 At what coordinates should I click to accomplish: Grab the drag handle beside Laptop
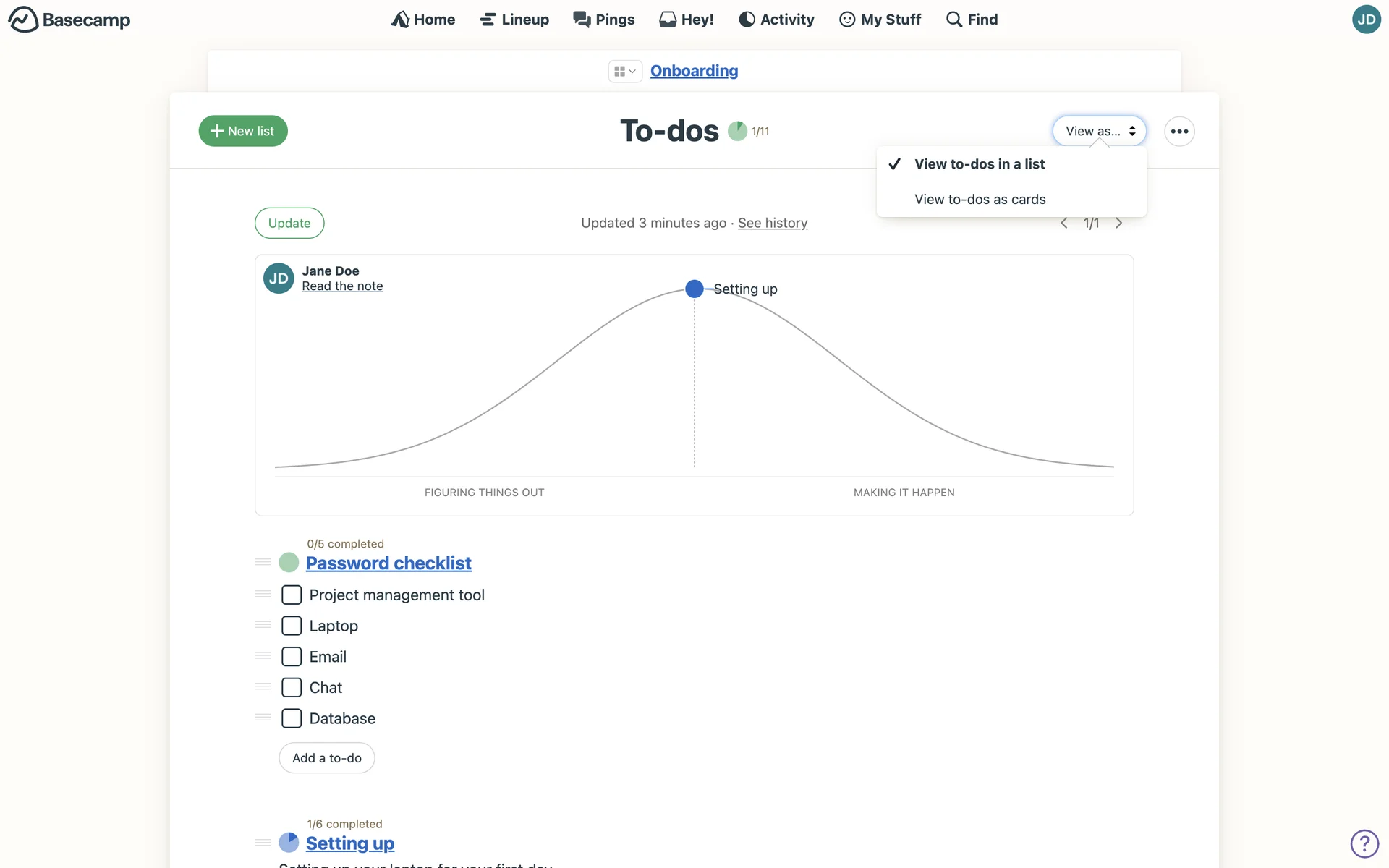point(263,625)
